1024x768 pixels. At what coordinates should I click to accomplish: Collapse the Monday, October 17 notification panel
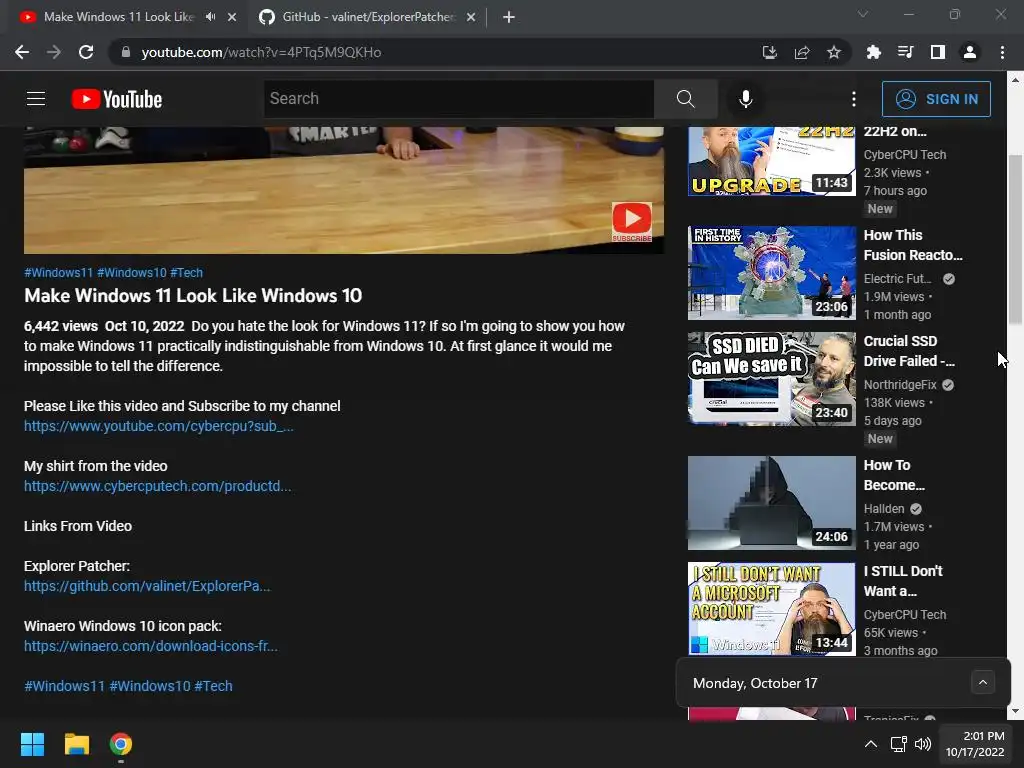pos(983,682)
